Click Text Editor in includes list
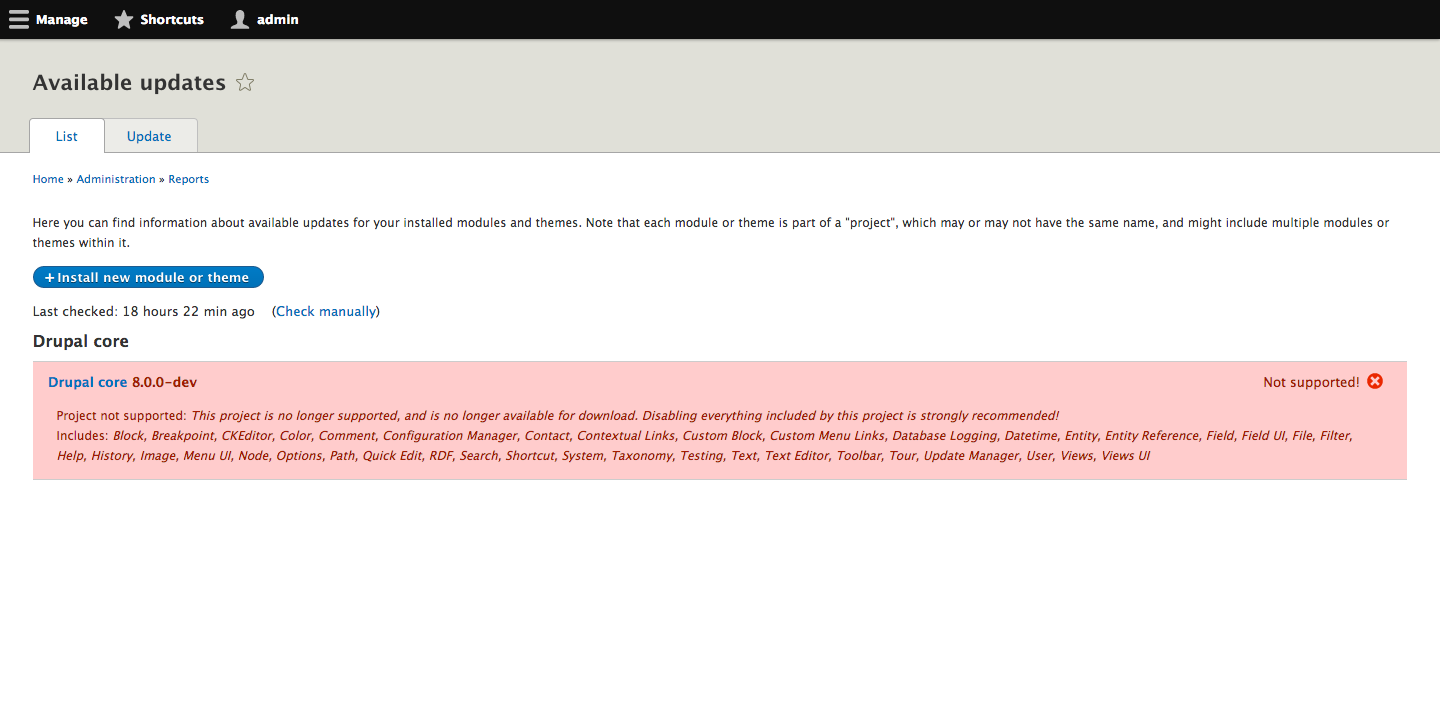This screenshot has width=1440, height=706. [x=796, y=455]
